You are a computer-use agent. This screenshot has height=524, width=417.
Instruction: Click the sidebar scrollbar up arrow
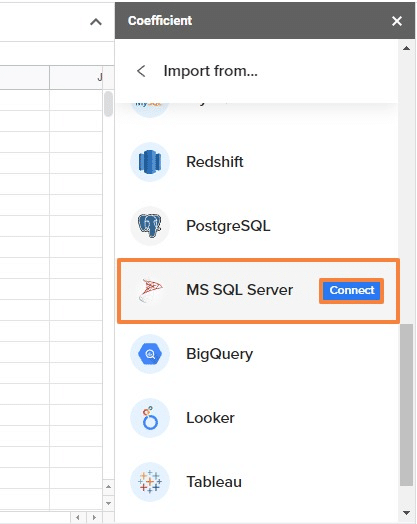point(406,48)
